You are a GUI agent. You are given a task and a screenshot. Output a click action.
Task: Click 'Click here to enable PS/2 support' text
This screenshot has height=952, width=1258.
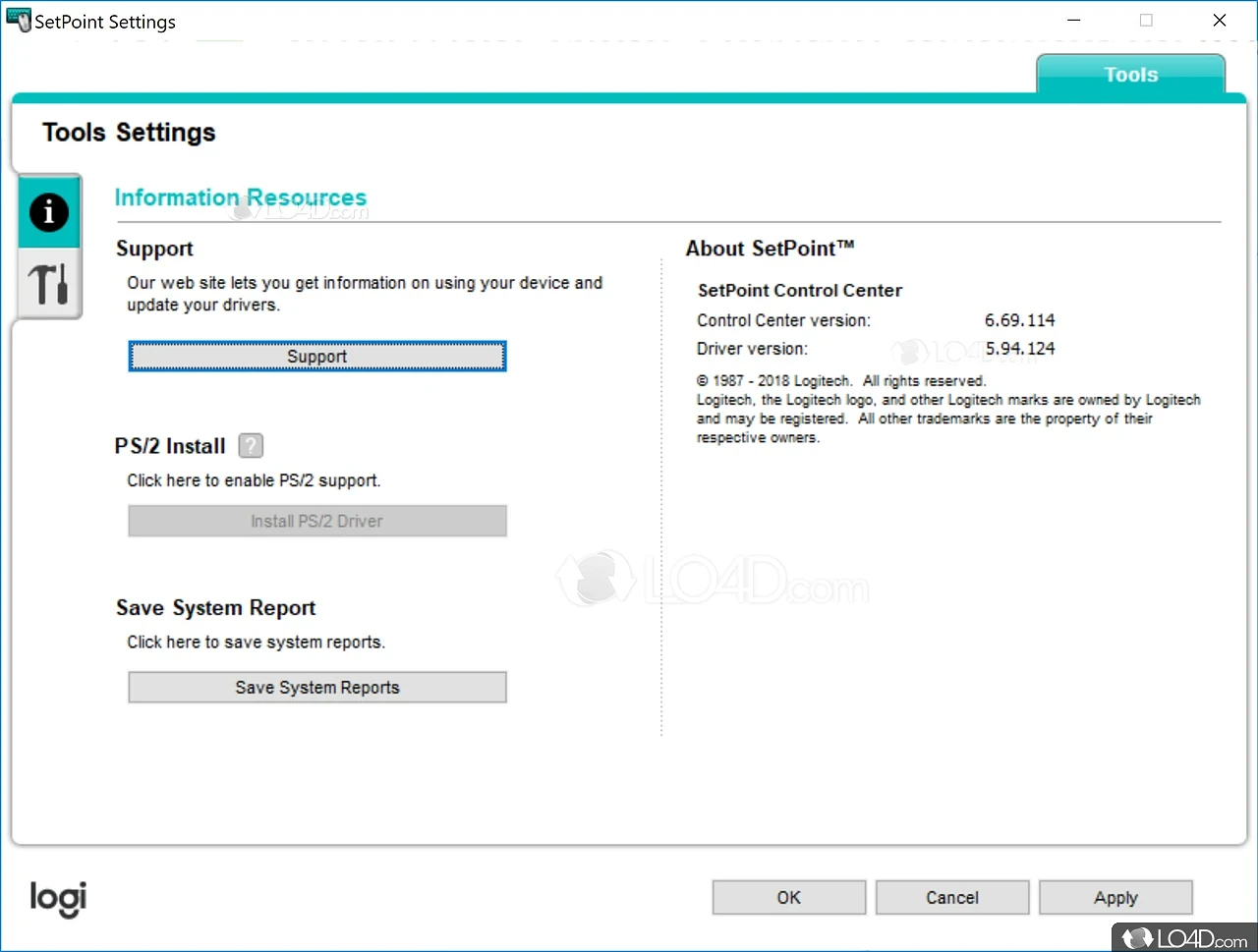click(254, 480)
